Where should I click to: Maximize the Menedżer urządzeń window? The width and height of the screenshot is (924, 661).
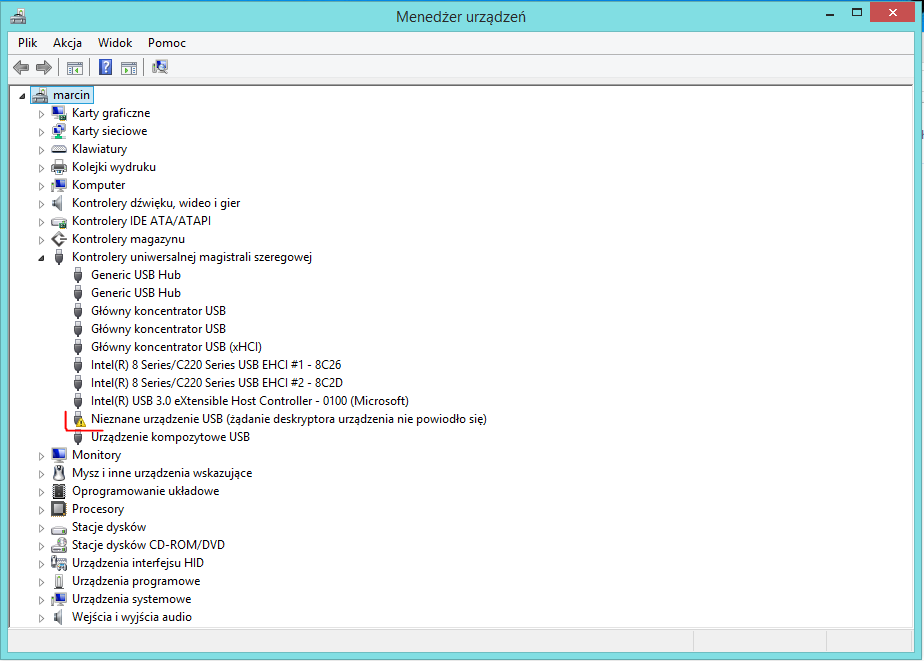click(857, 13)
